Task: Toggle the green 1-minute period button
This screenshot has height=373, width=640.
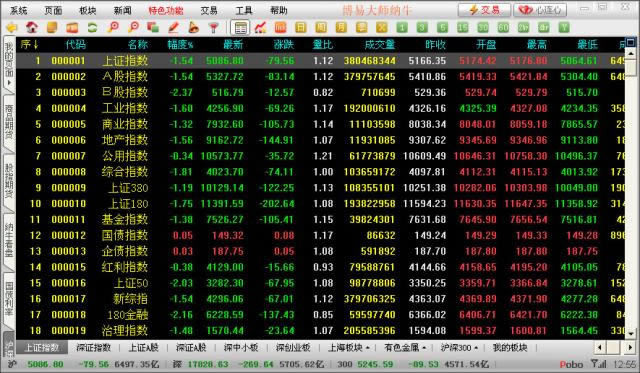Action: (402, 28)
